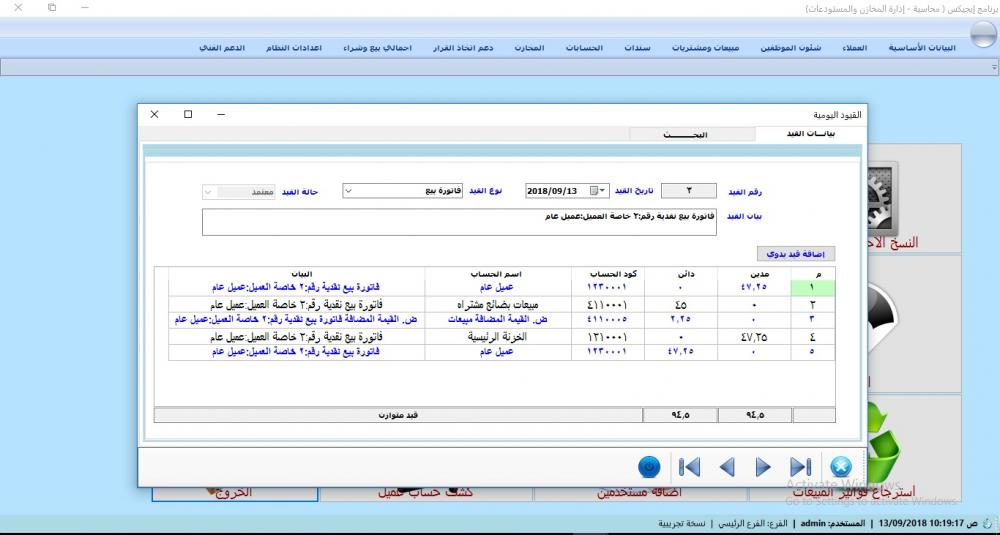The width and height of the screenshot is (1000, 535).
Task: Click the 'الخروج' exit button
Action: (x=235, y=492)
